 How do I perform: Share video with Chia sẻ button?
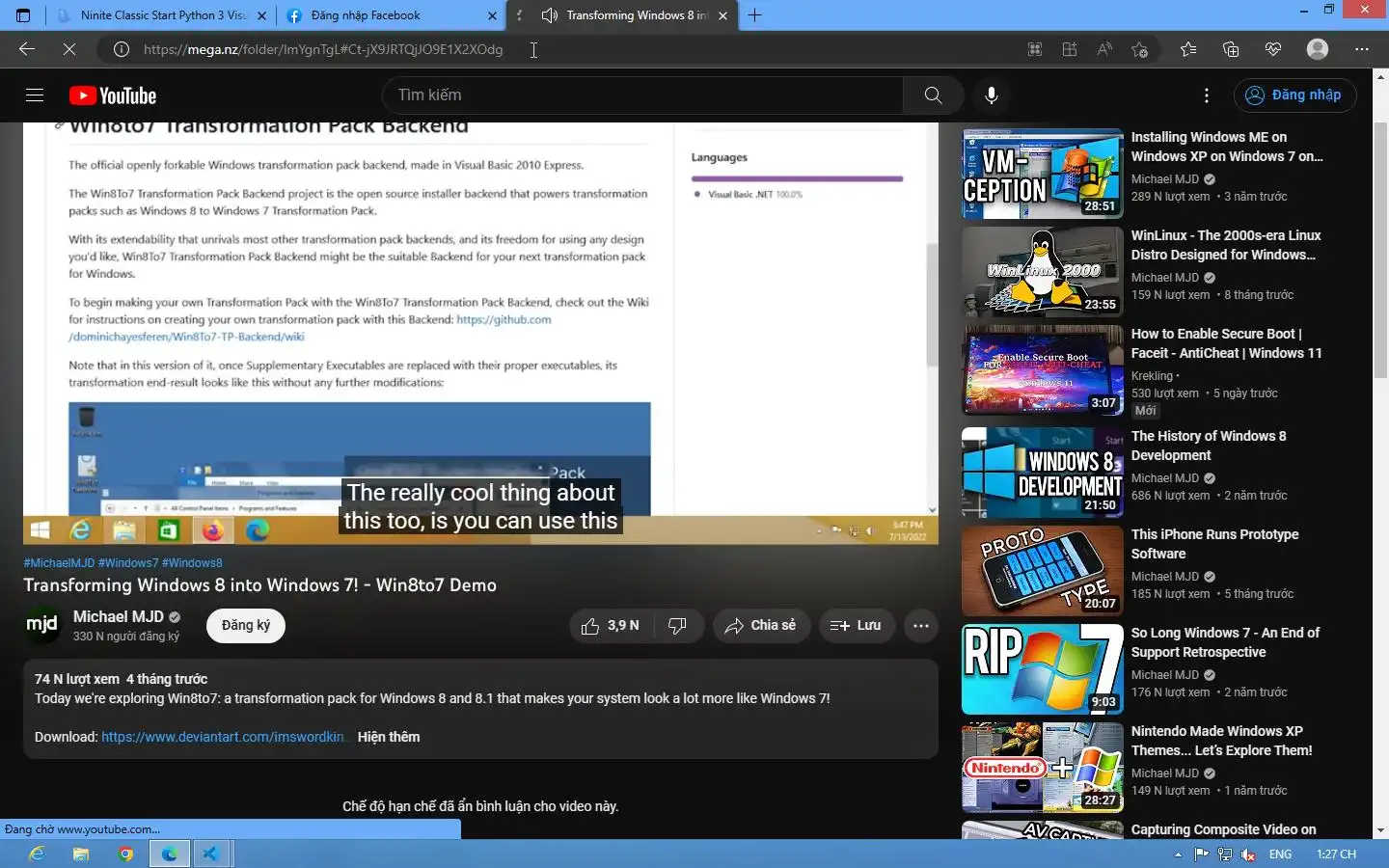tap(761, 626)
